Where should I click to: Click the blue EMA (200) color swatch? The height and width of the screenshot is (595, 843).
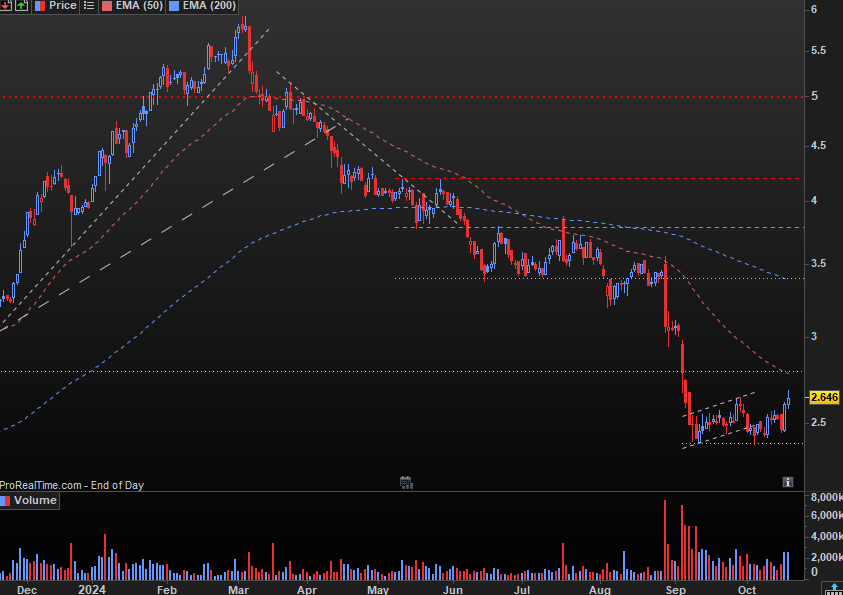174,6
